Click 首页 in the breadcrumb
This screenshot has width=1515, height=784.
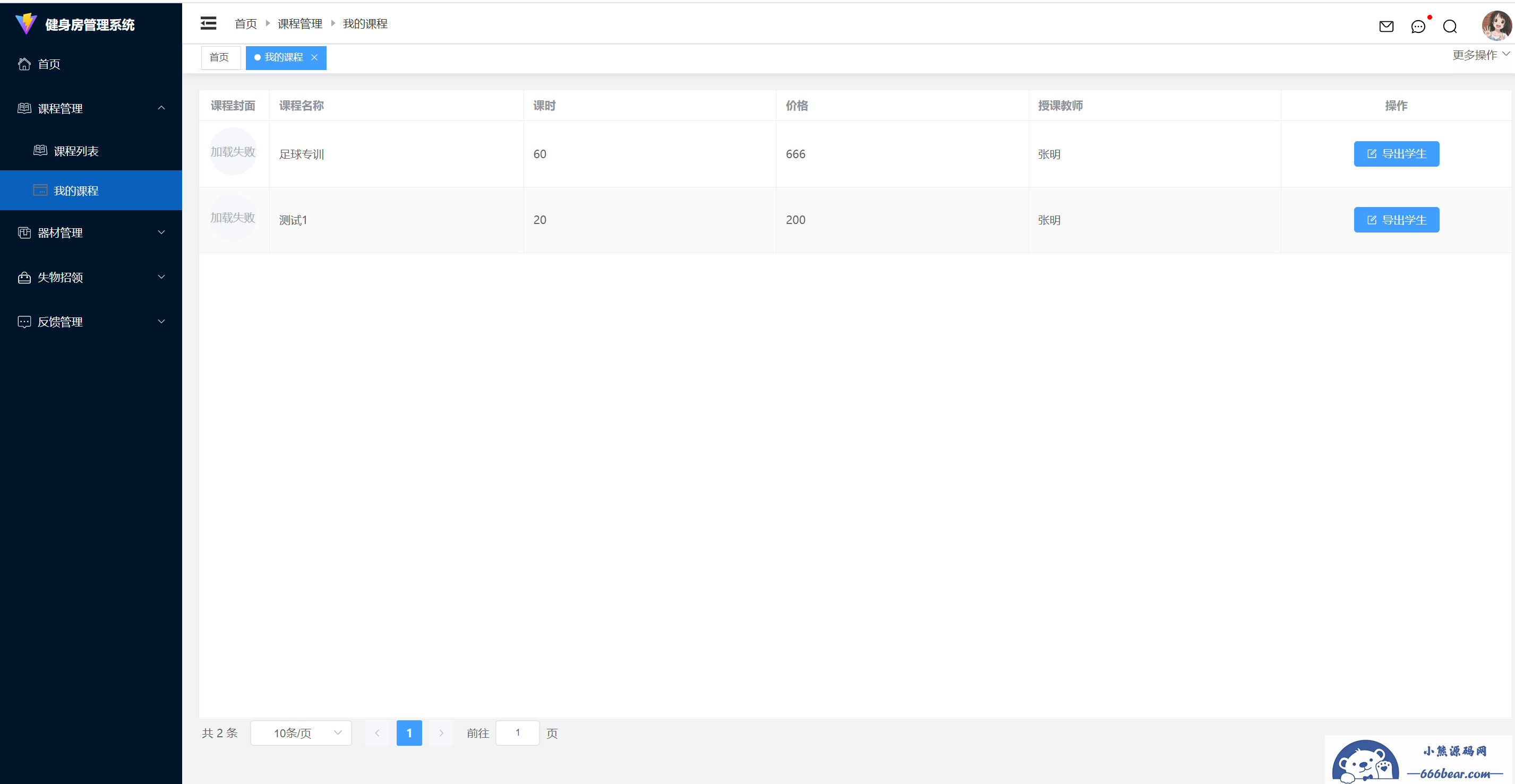246,23
